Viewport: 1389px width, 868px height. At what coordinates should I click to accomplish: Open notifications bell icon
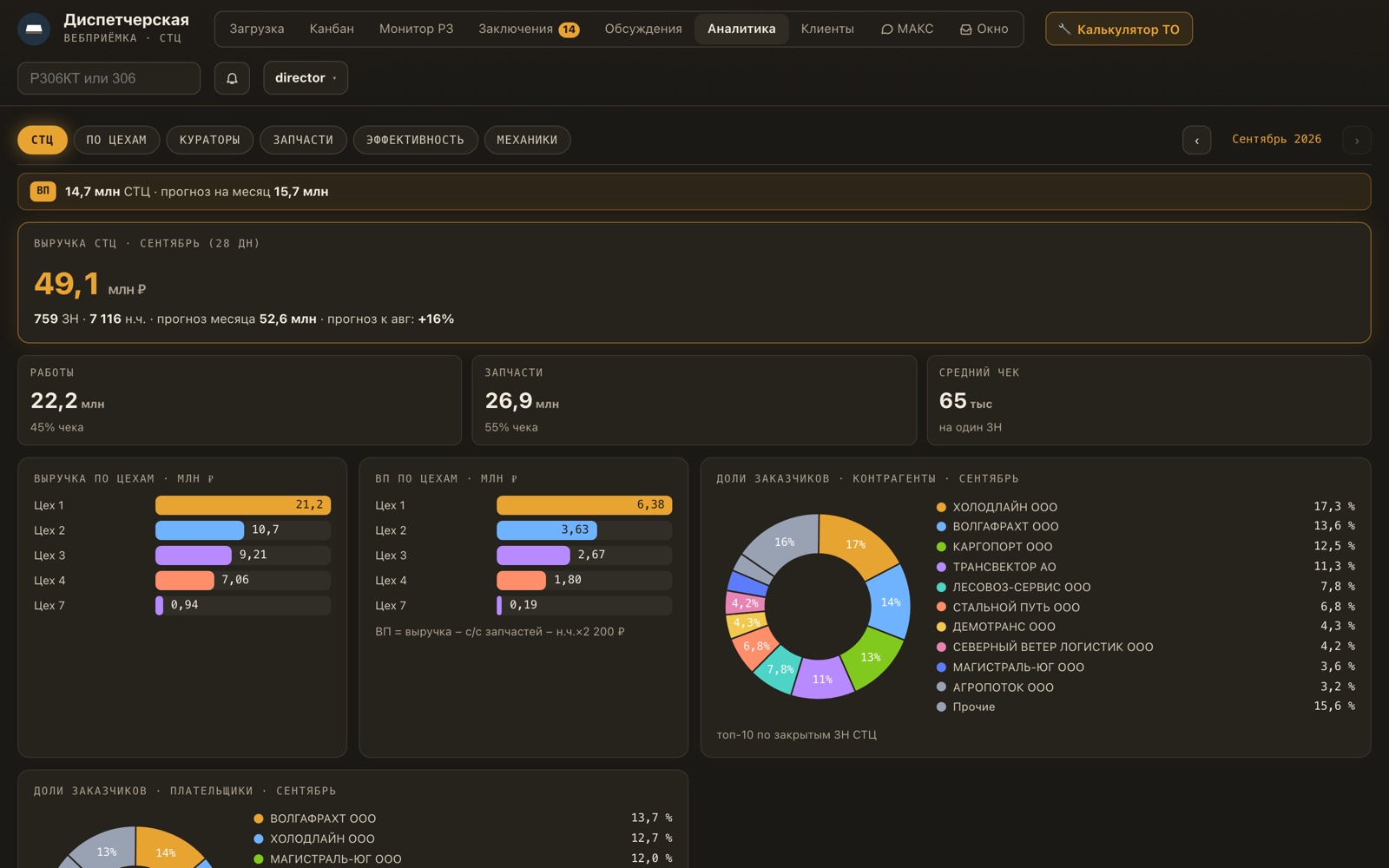(x=232, y=78)
